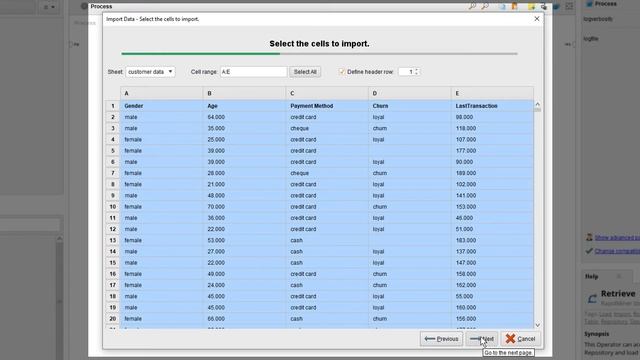Screen dimensions: 640x360
Task: Click the header row number spinner field
Action: tap(409, 72)
